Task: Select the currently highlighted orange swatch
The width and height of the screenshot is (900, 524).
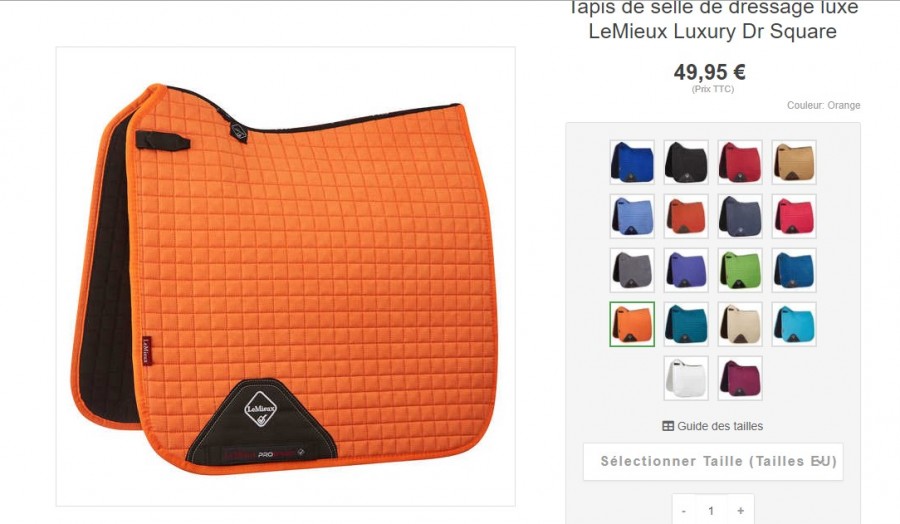Action: (632, 324)
